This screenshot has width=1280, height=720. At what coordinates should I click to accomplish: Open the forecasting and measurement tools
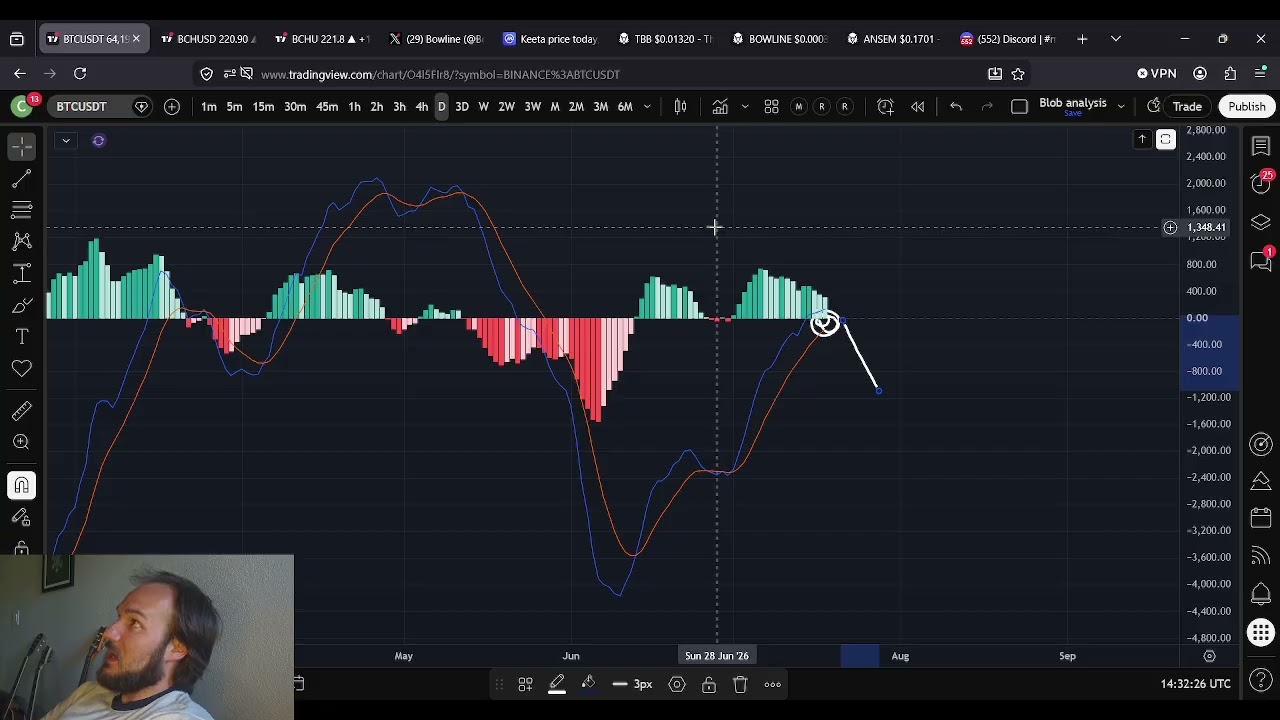(21, 273)
